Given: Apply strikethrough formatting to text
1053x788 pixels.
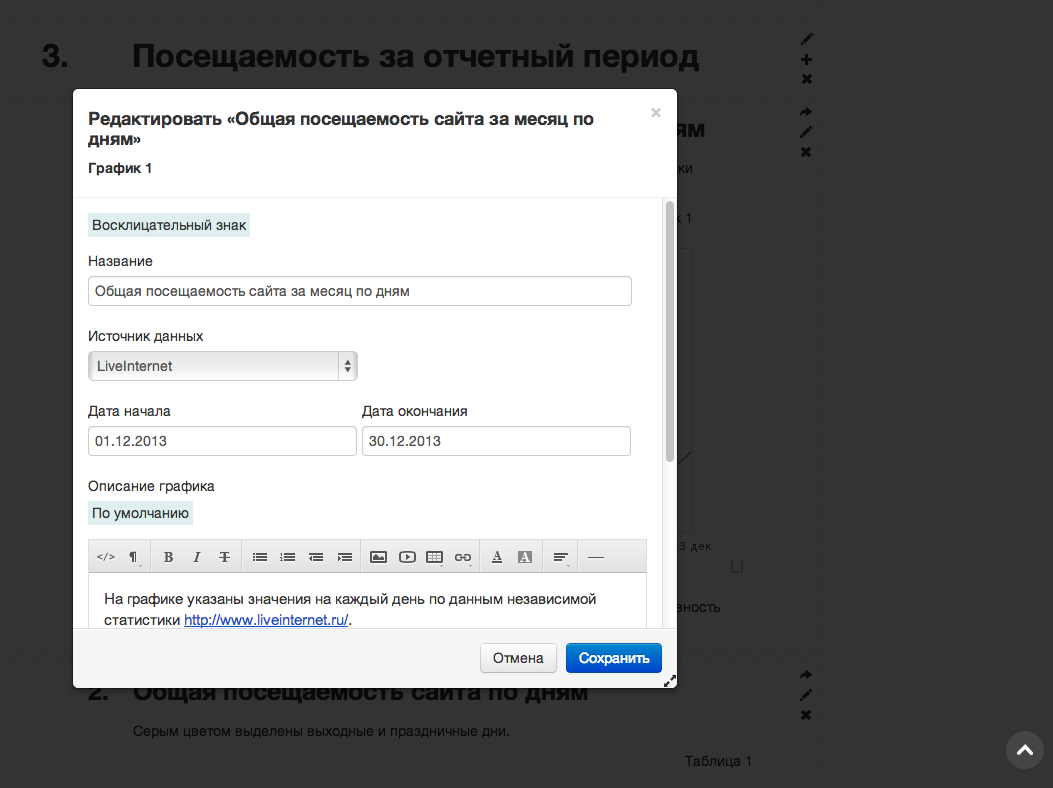Looking at the screenshot, I should point(225,557).
